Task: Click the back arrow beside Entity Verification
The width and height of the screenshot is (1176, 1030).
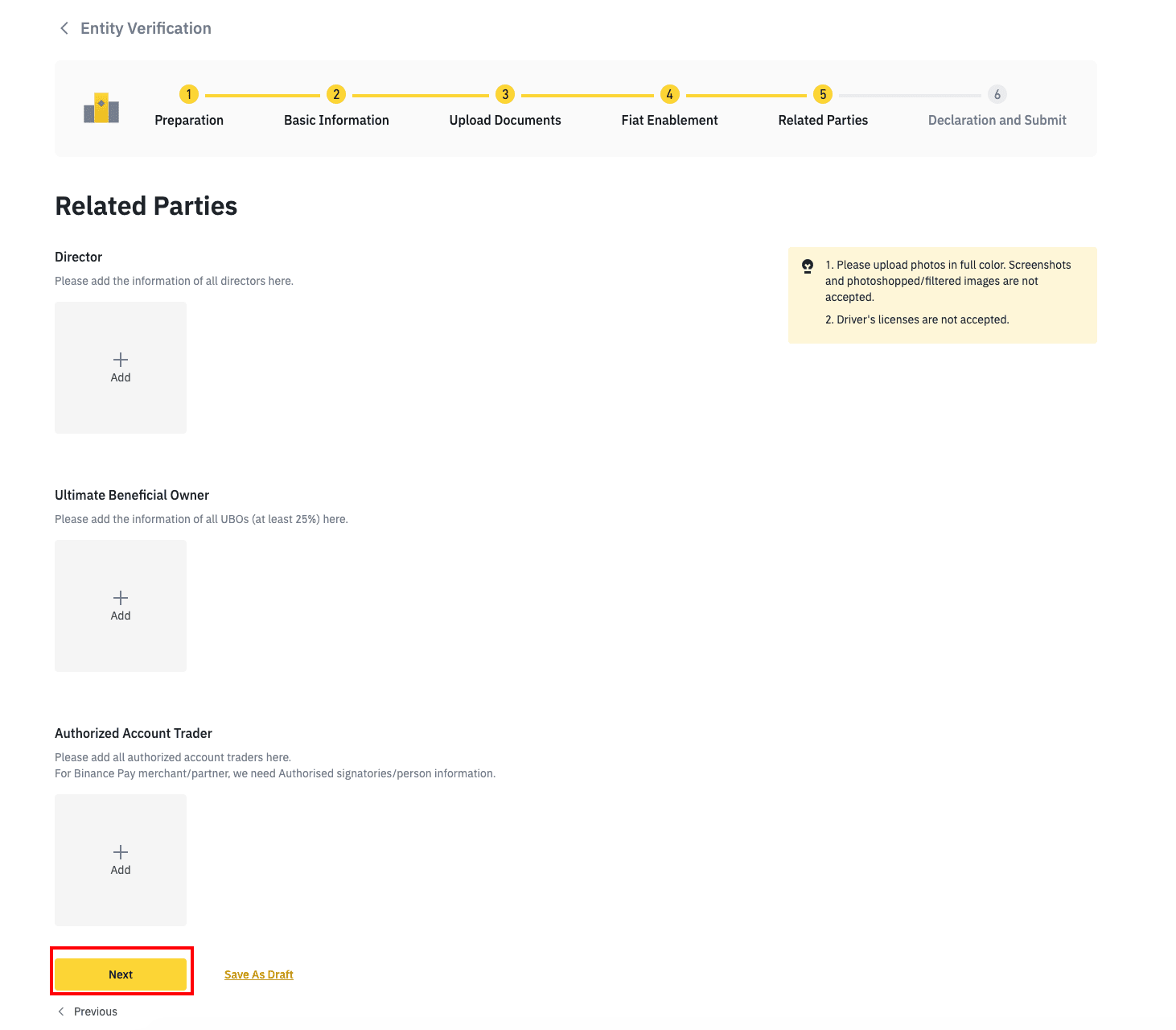Action: click(64, 28)
